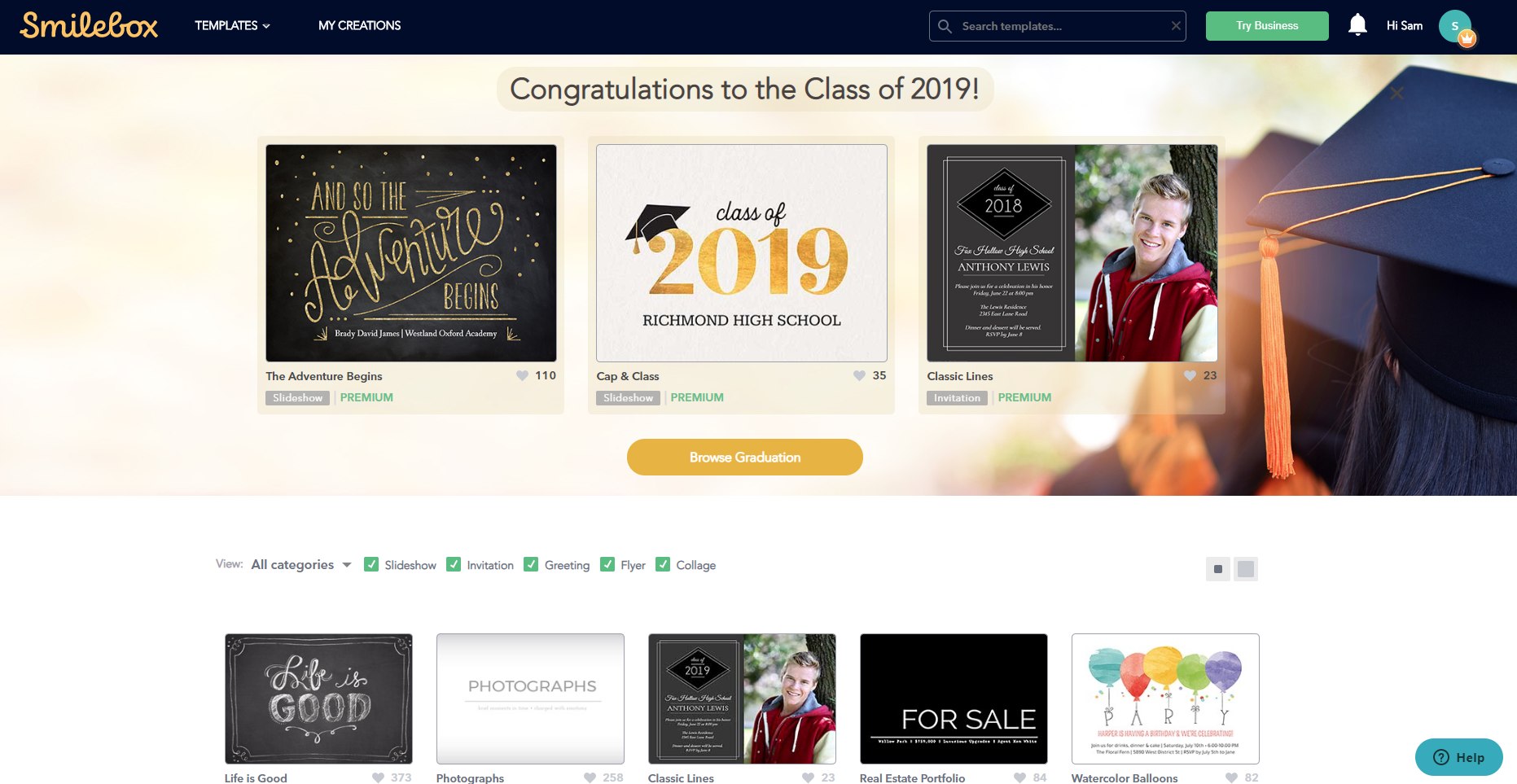Uncheck the Invitation filter
This screenshot has width=1517, height=784.
tap(454, 564)
